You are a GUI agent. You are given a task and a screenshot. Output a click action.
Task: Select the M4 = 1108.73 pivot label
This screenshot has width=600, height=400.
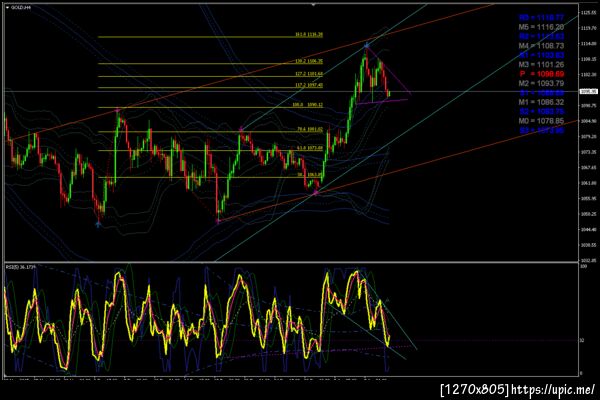click(x=541, y=46)
